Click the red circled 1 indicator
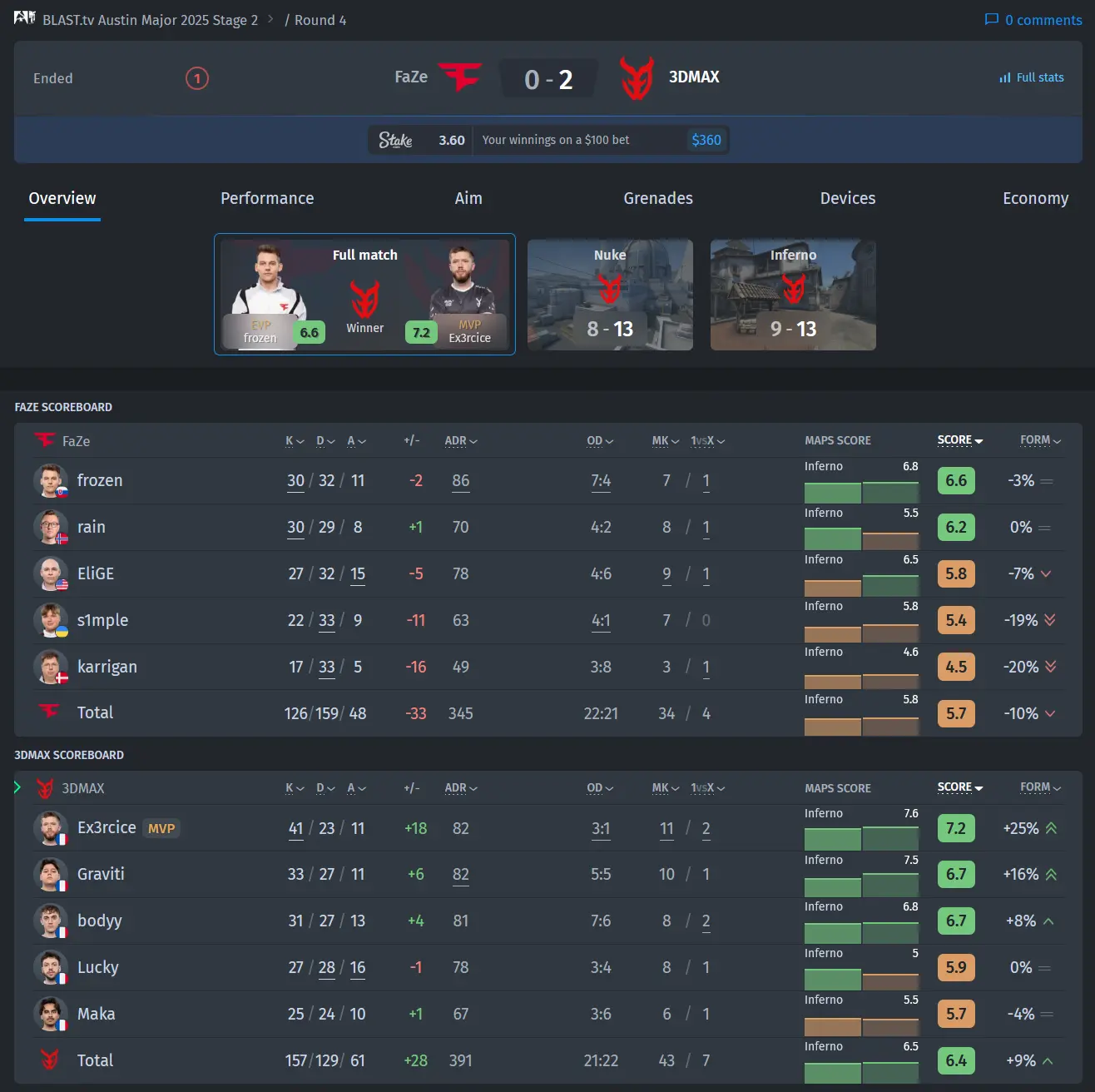 (x=197, y=78)
